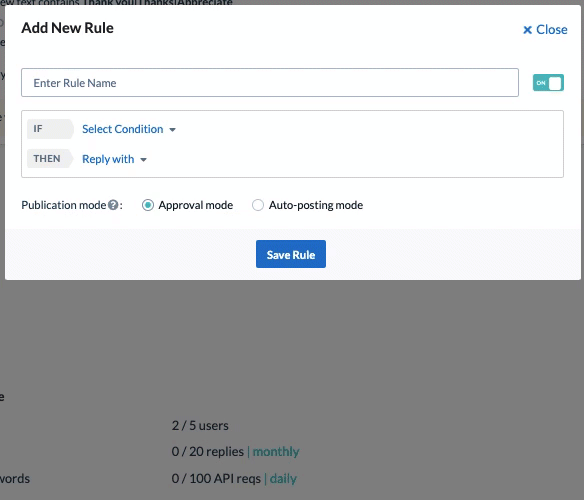
Task: Click the IF condition tag
Action: coord(50,129)
